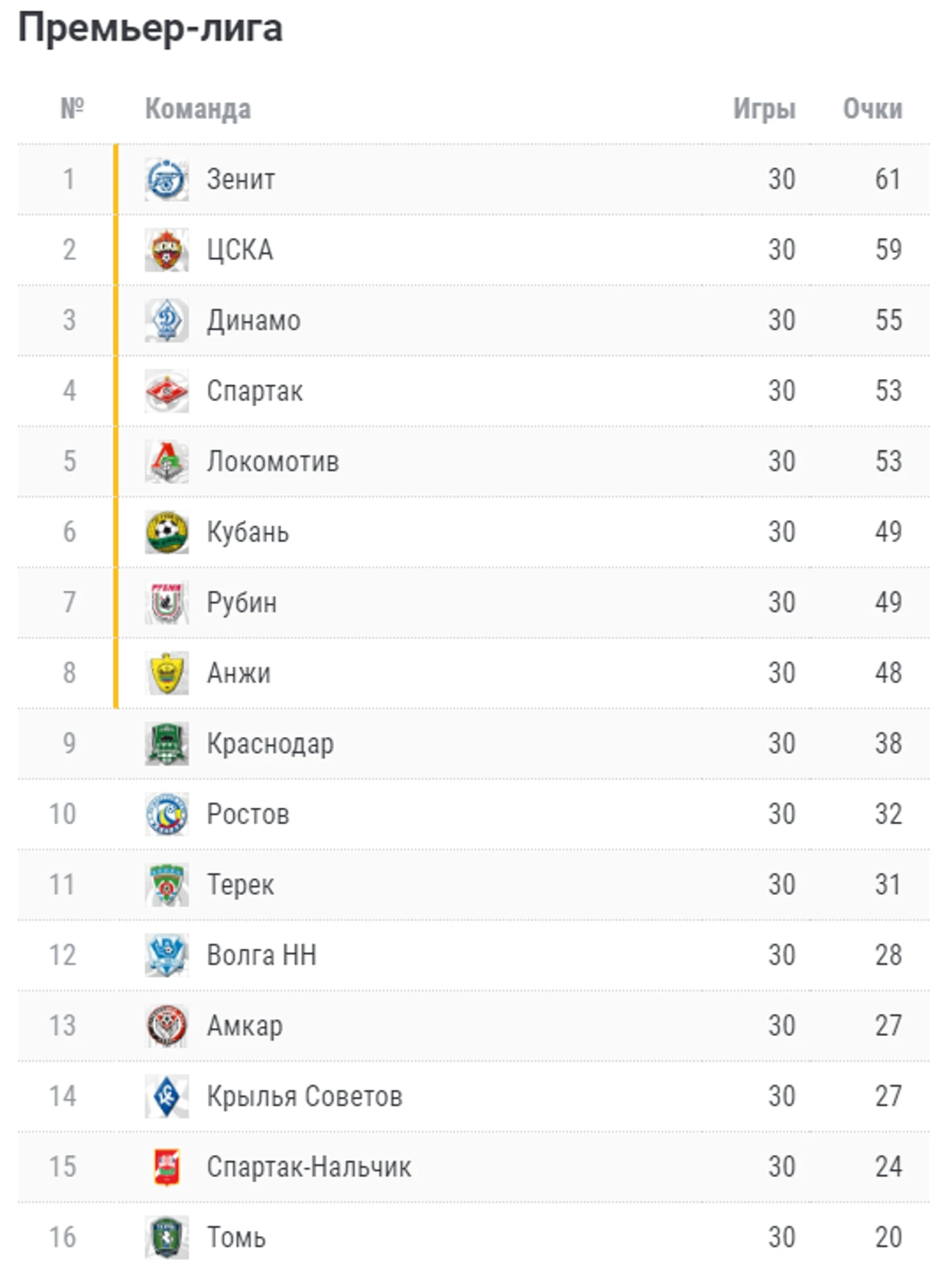This screenshot has height=1268, width=952.
Task: Click the Команда column header
Action: [x=198, y=109]
